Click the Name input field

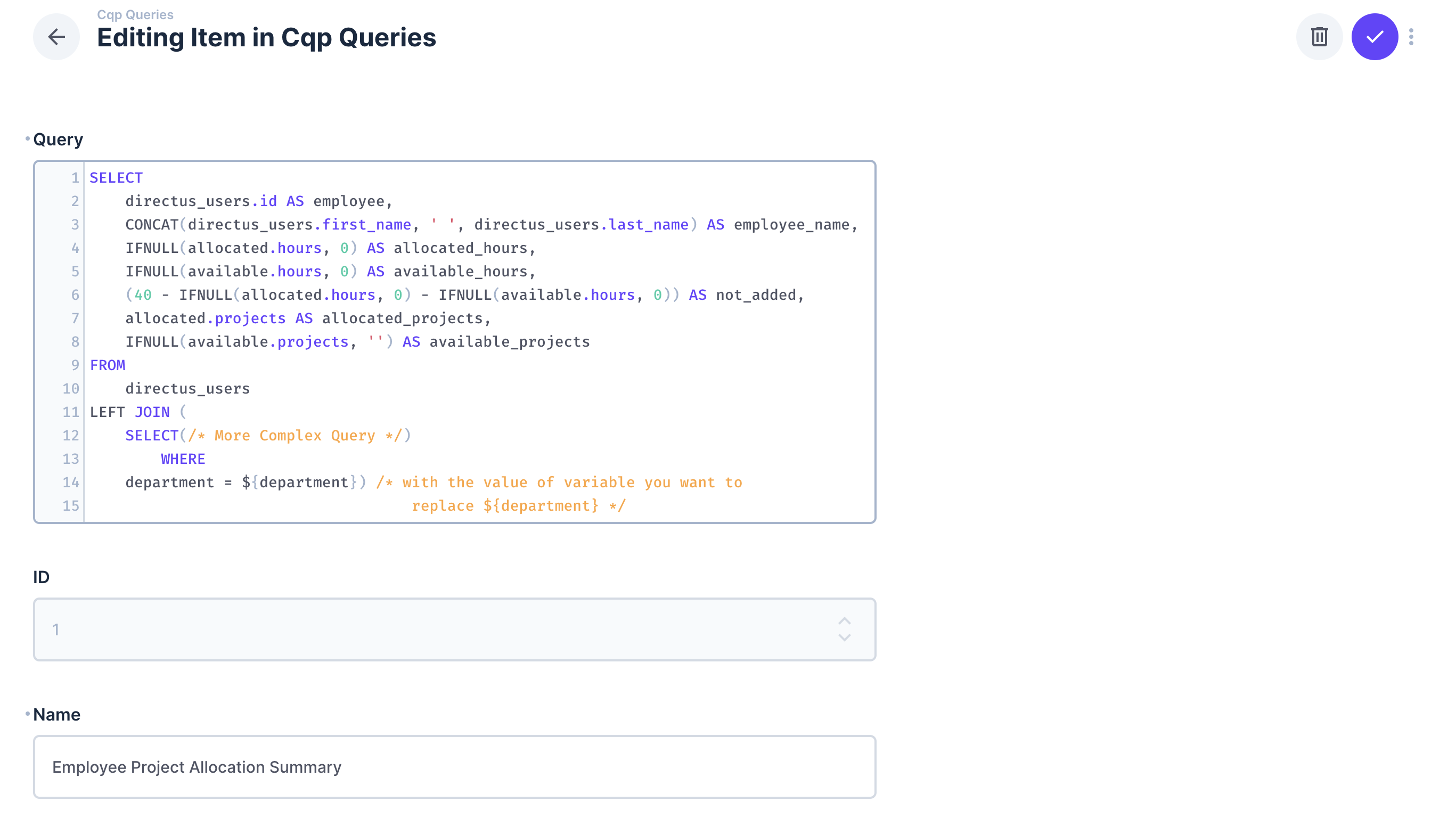coord(454,766)
